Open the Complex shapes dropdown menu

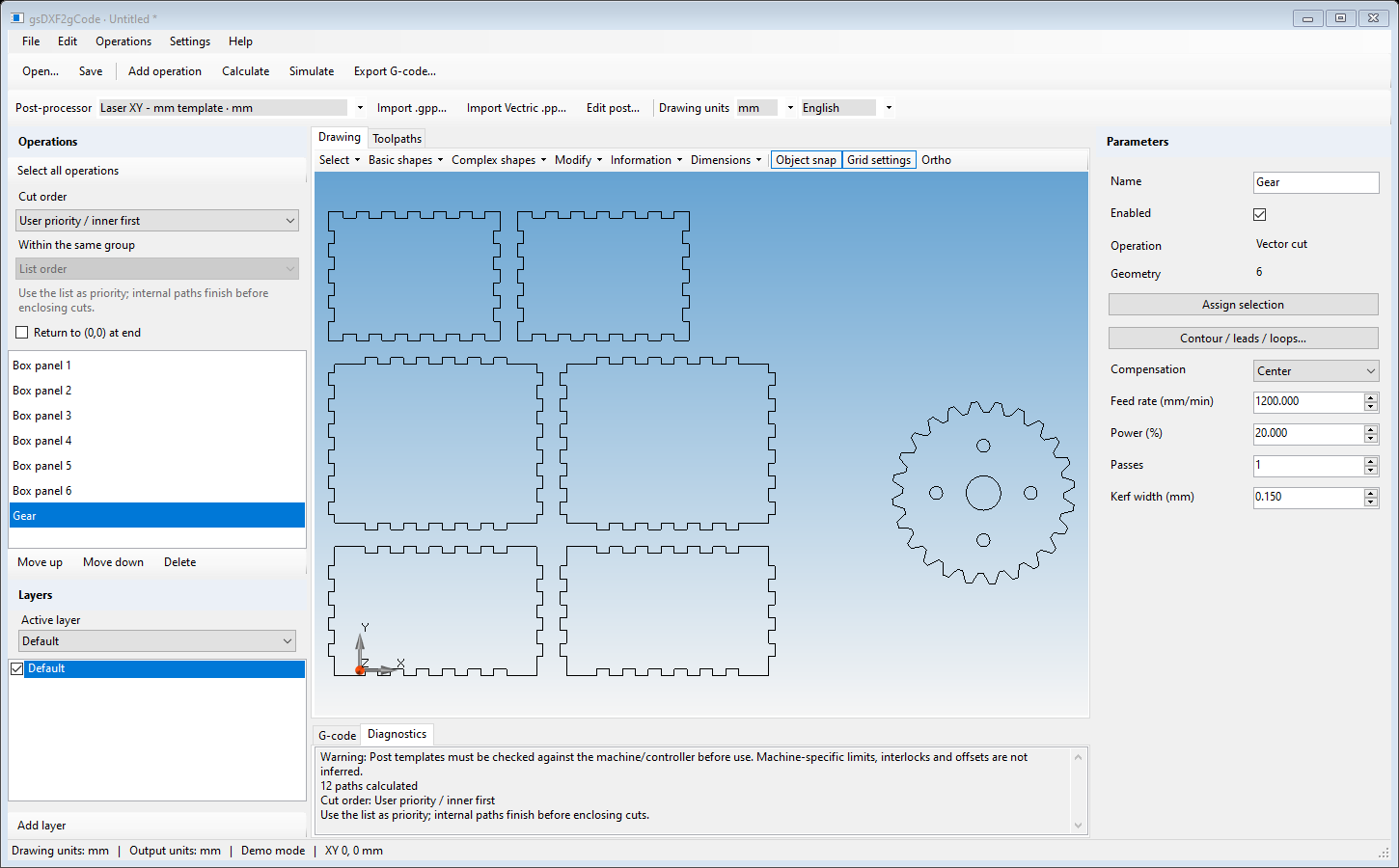coord(499,160)
